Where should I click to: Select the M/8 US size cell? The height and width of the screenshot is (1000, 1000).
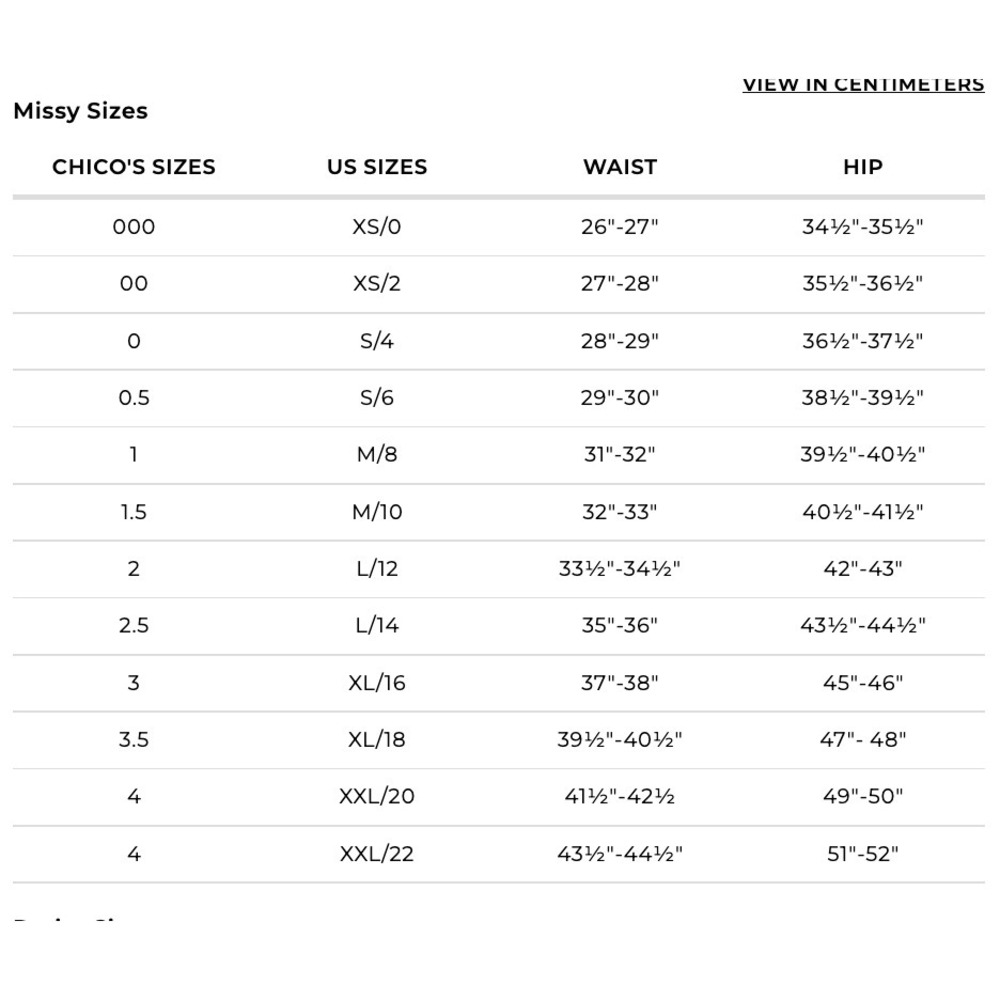(377, 454)
